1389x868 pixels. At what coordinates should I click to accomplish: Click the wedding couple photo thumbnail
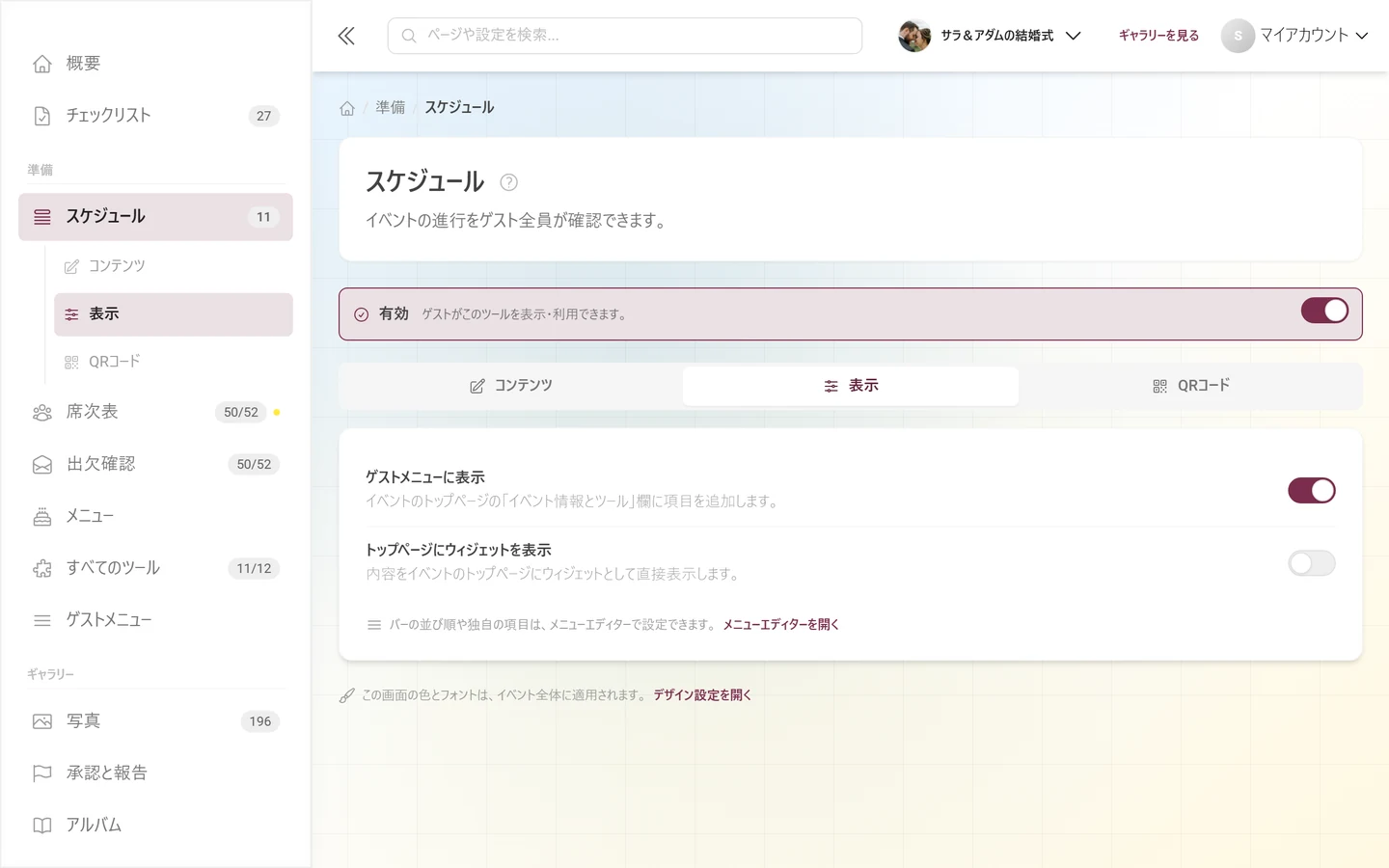click(914, 36)
